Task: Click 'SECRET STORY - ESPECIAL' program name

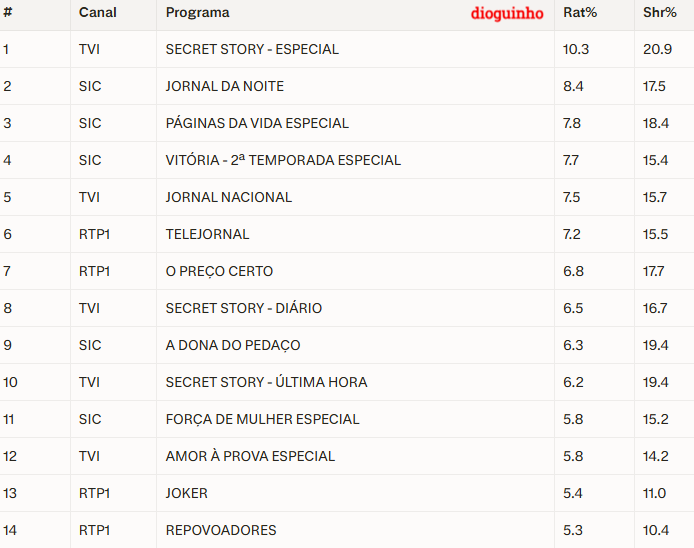Action: [252, 49]
